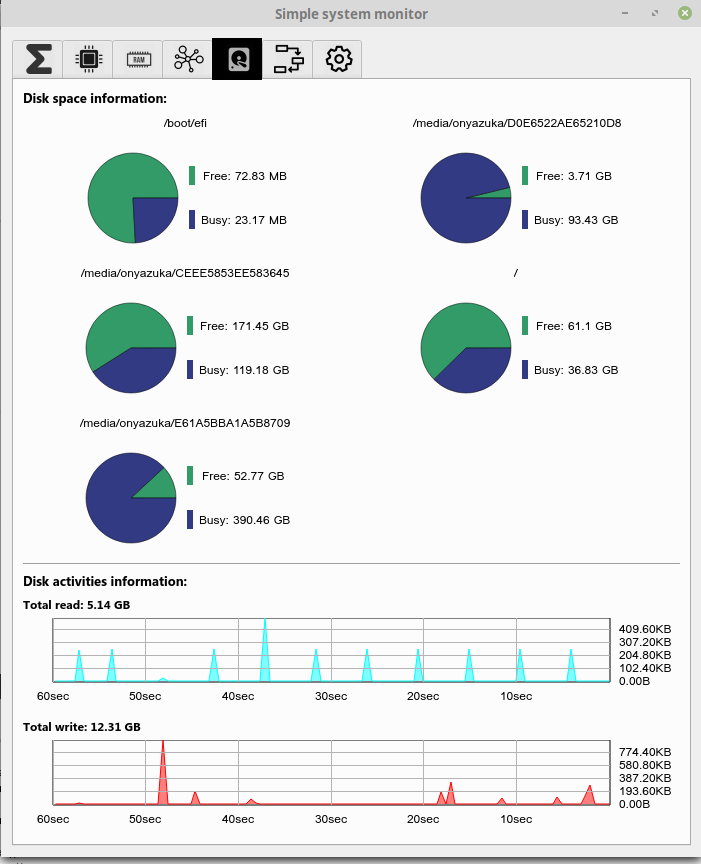Minimize the Simple system monitor window

coord(625,13)
